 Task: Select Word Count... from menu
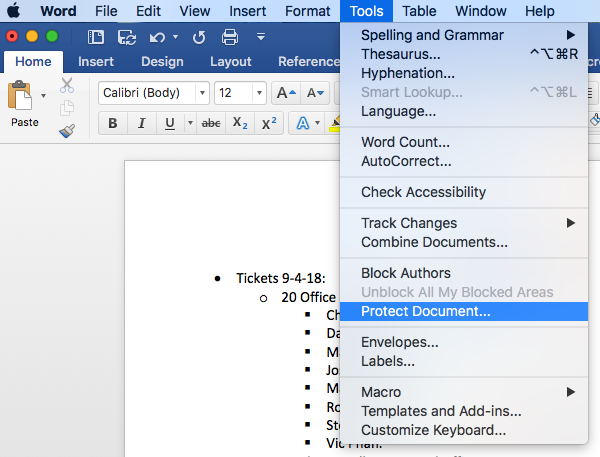(464, 142)
